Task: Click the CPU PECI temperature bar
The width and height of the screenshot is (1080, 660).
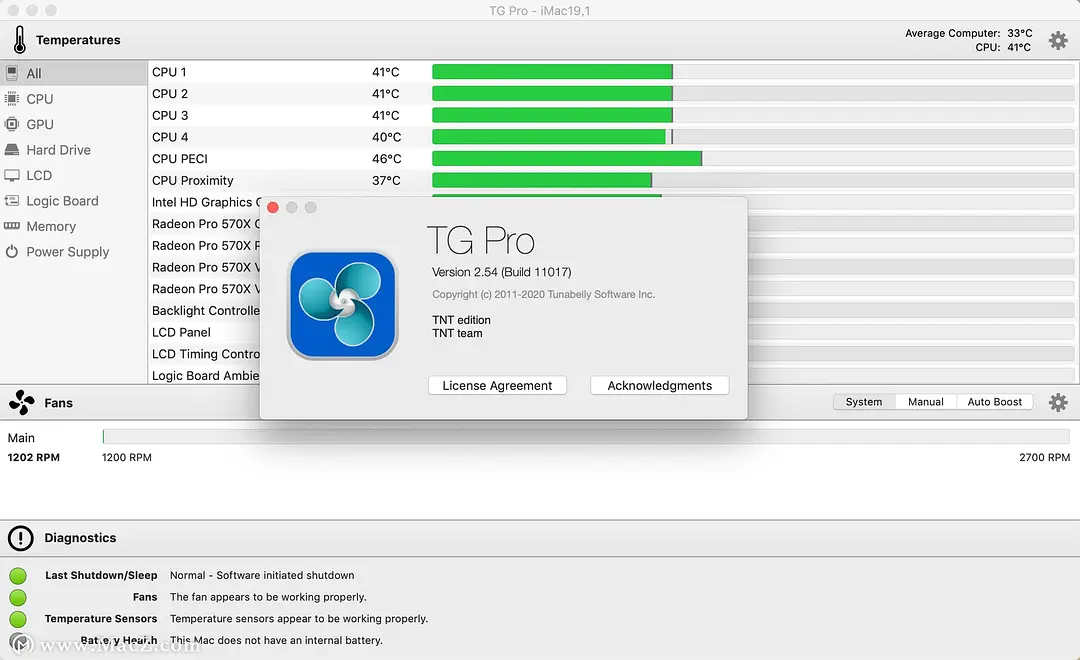Action: click(753, 158)
